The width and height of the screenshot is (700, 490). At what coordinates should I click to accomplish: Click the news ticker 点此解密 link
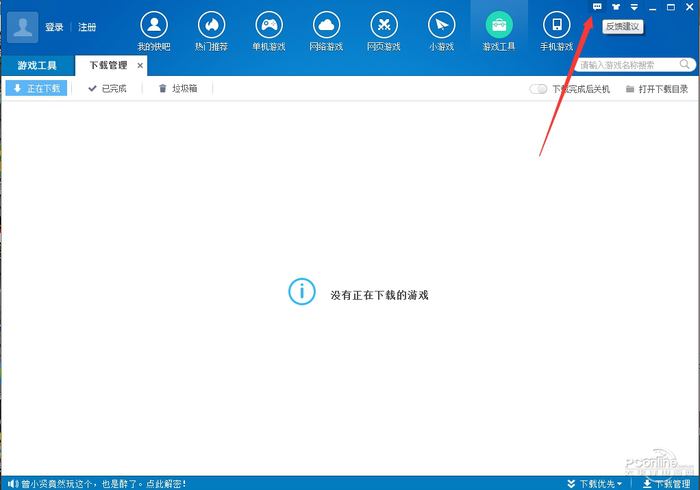[x=166, y=484]
